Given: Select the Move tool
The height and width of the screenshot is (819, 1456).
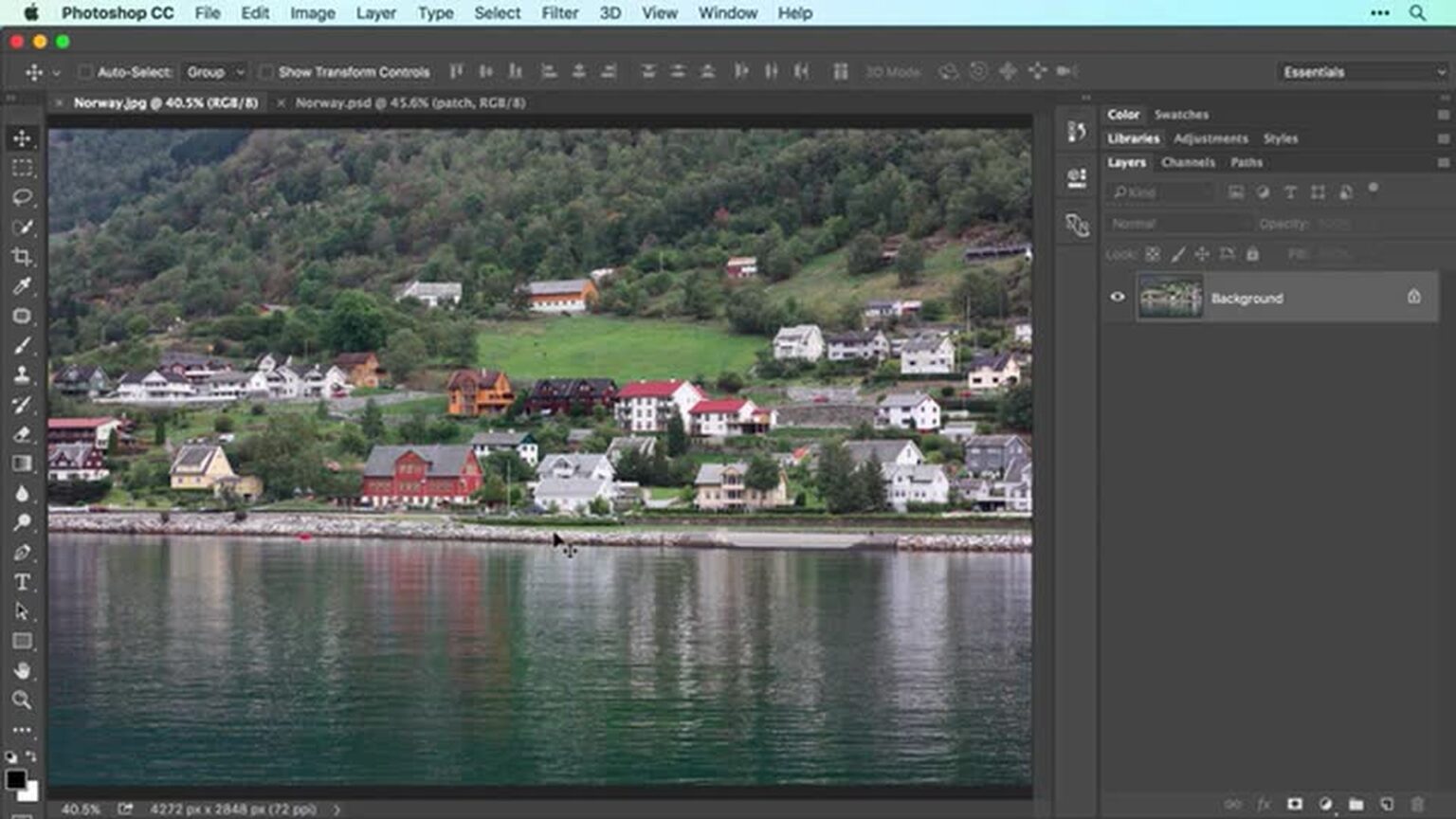Looking at the screenshot, I should pos(23,137).
